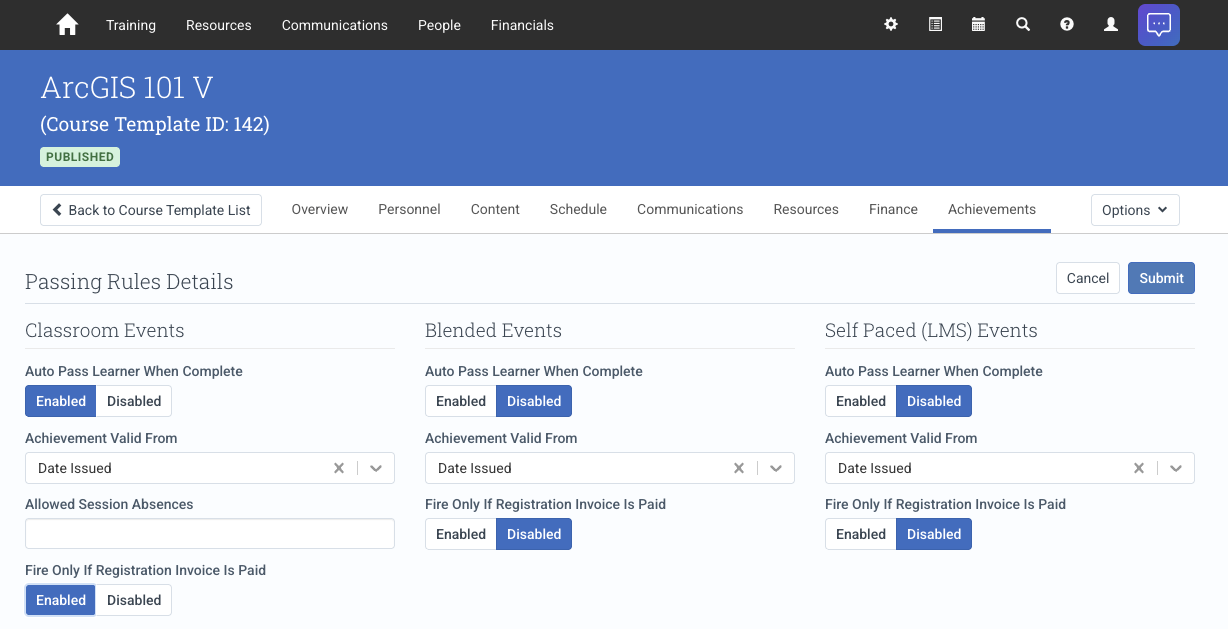This screenshot has height=629, width=1228.
Task: Switch to the Communications course tab
Action: point(690,209)
